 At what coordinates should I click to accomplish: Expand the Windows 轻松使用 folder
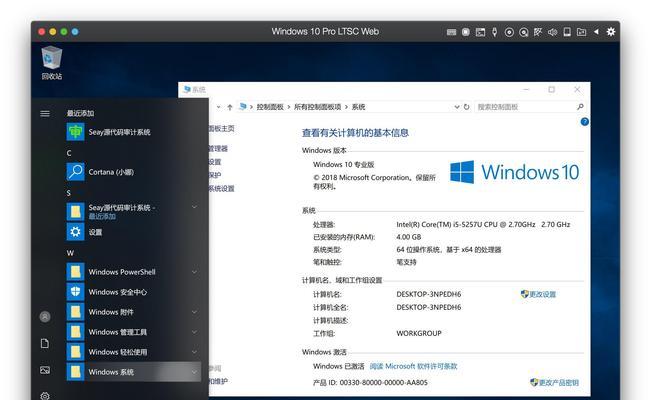[x=194, y=352]
